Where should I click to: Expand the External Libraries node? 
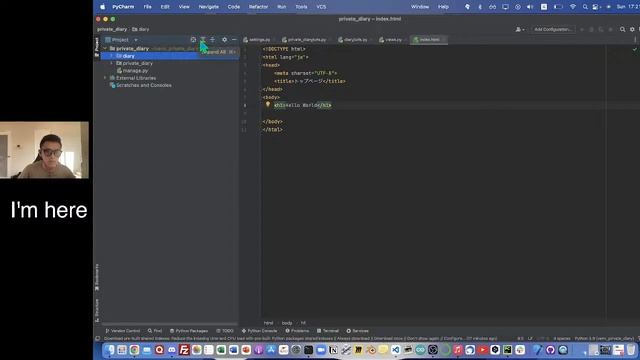tap(105, 78)
